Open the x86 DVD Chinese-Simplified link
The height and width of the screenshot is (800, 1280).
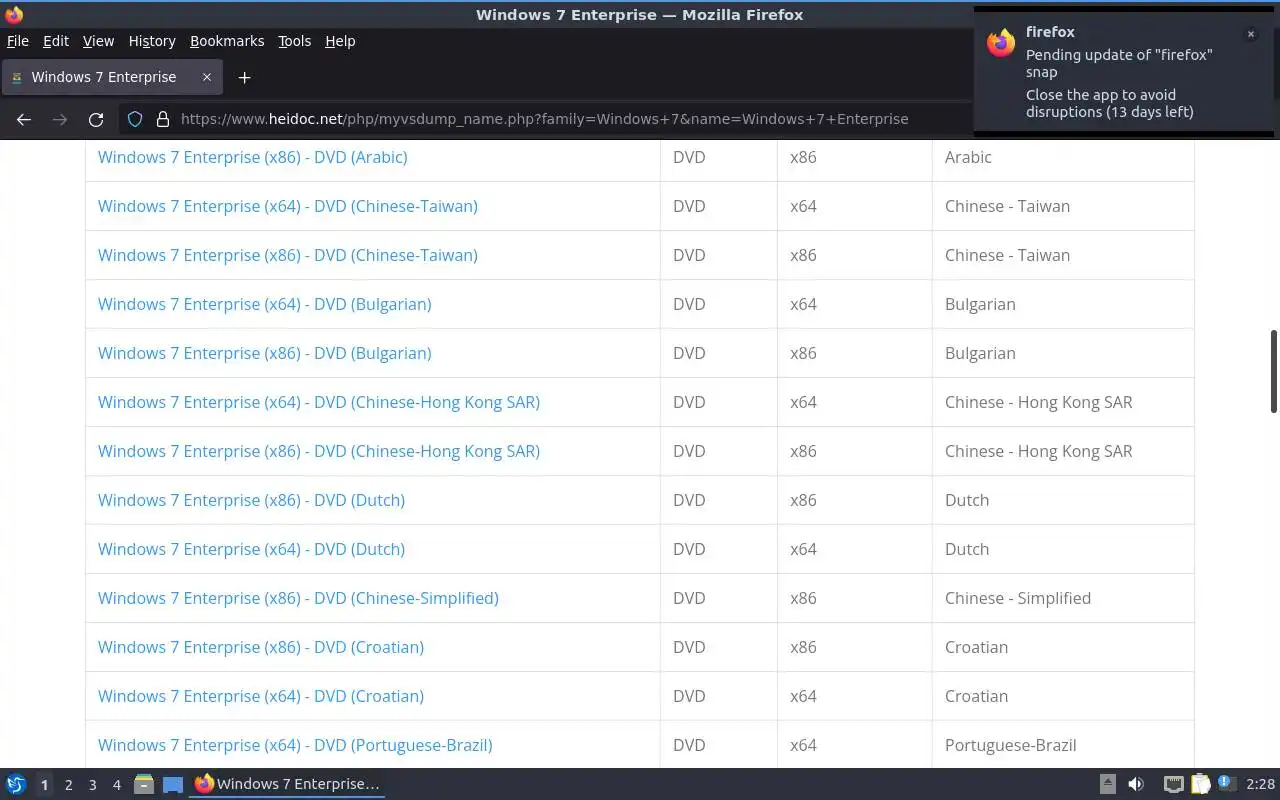(x=298, y=598)
